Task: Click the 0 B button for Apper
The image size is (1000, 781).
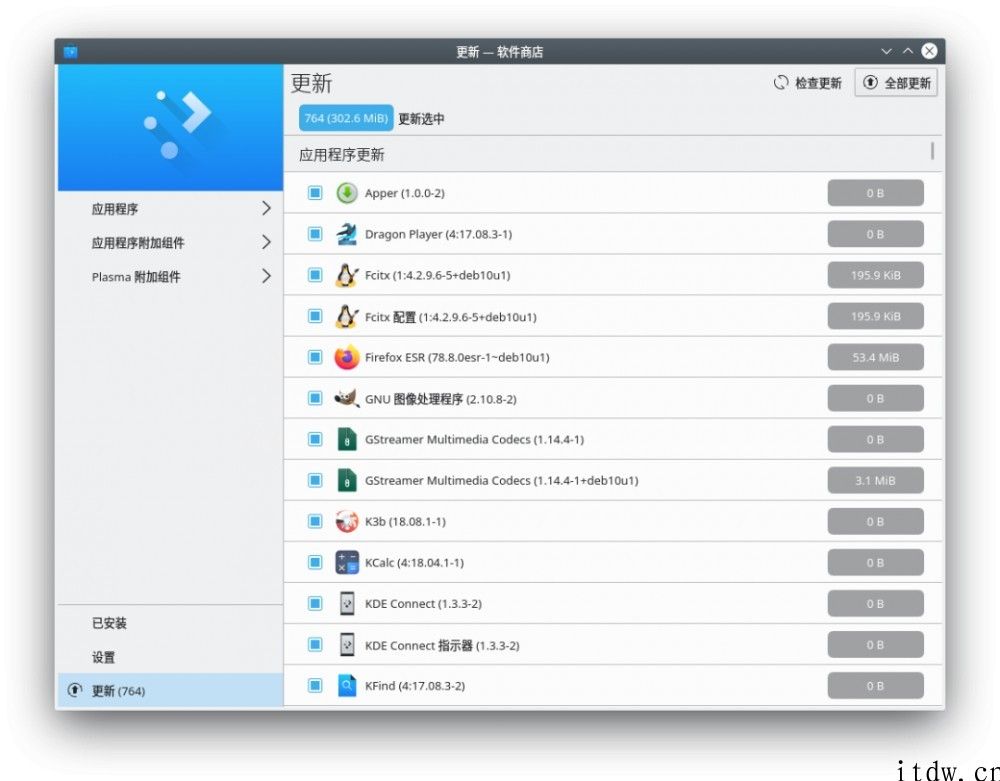Action: coord(875,193)
